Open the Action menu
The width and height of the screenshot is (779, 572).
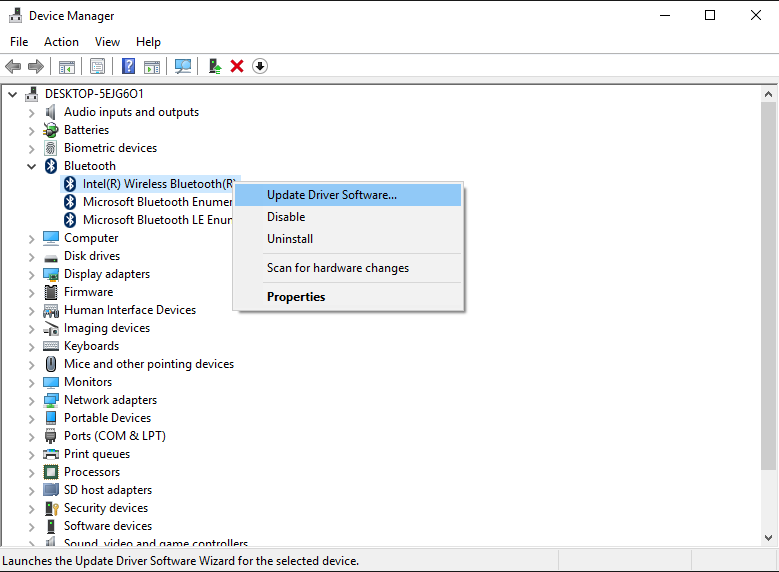(61, 42)
